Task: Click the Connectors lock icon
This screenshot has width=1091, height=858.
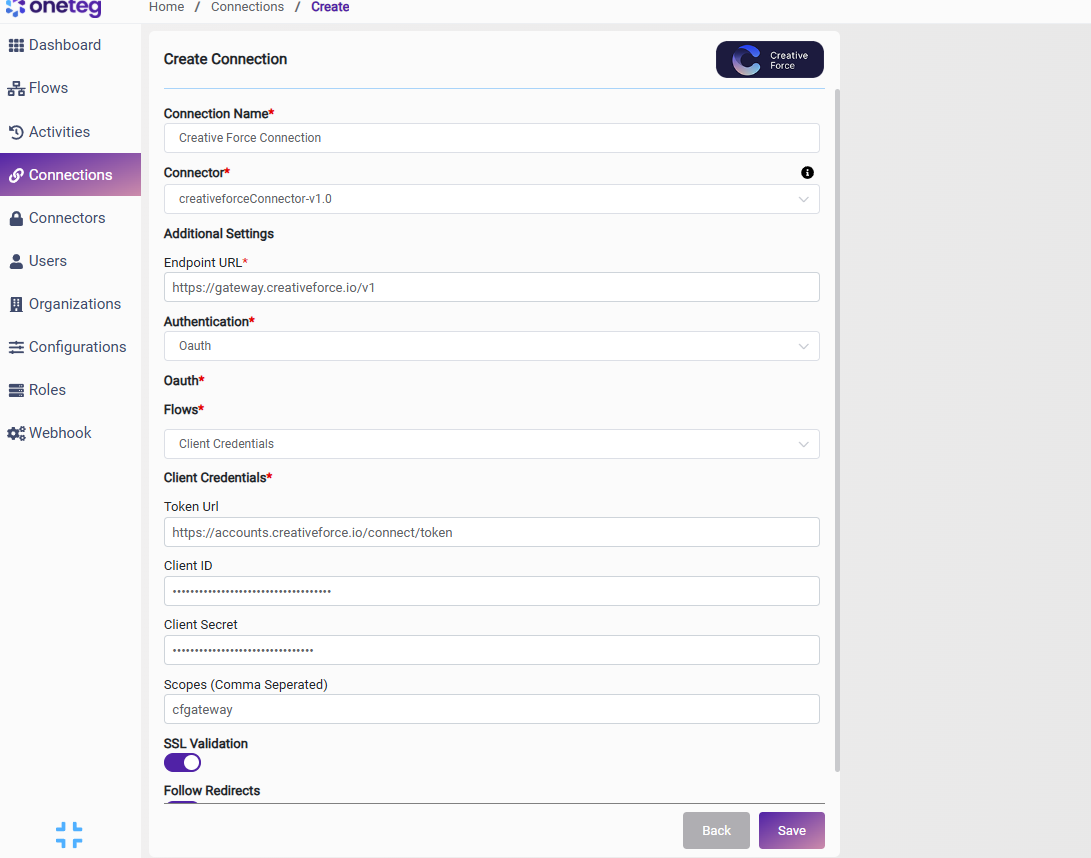Action: coord(16,218)
